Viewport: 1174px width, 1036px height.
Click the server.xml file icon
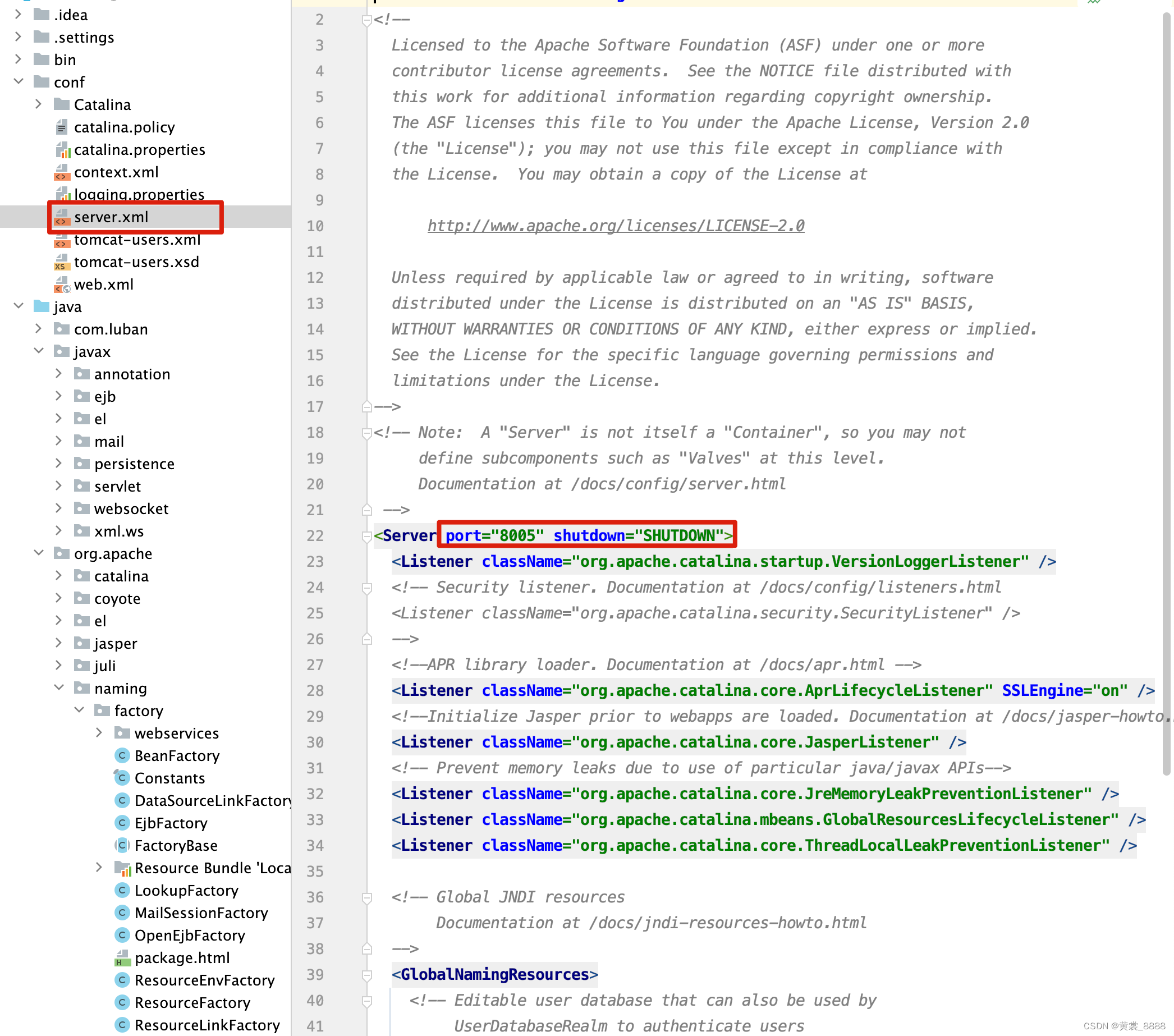click(x=62, y=217)
